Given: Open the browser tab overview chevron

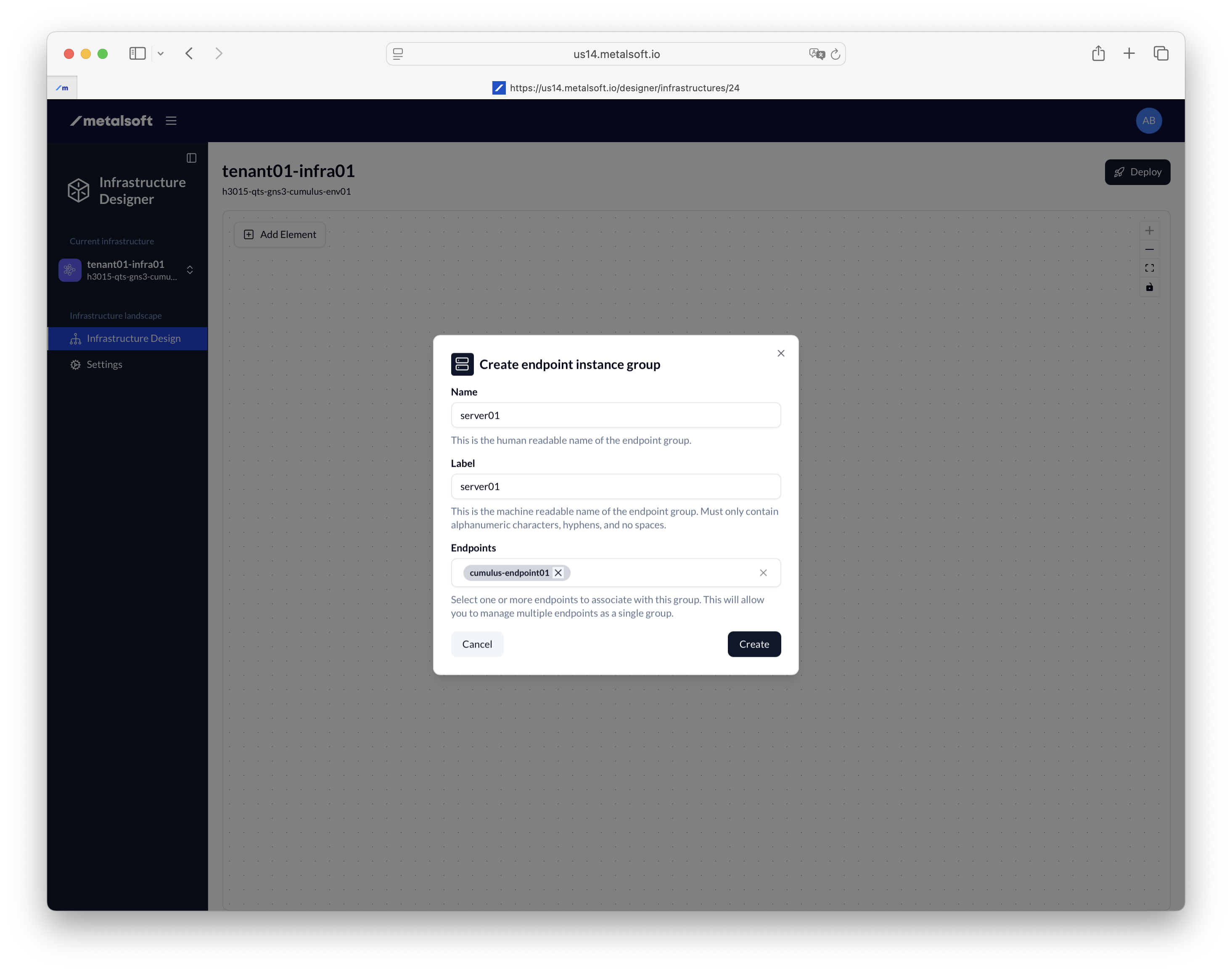Looking at the screenshot, I should (x=161, y=53).
